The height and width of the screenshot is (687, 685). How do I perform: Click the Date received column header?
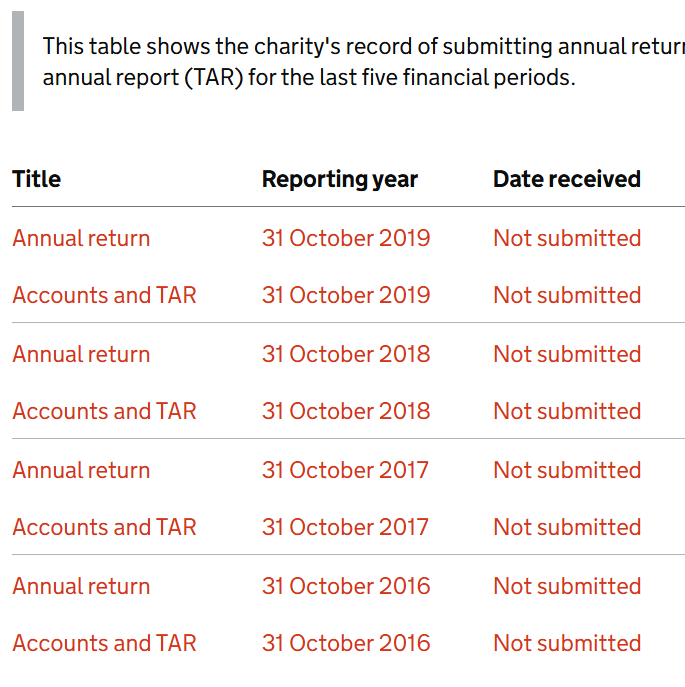(x=567, y=179)
